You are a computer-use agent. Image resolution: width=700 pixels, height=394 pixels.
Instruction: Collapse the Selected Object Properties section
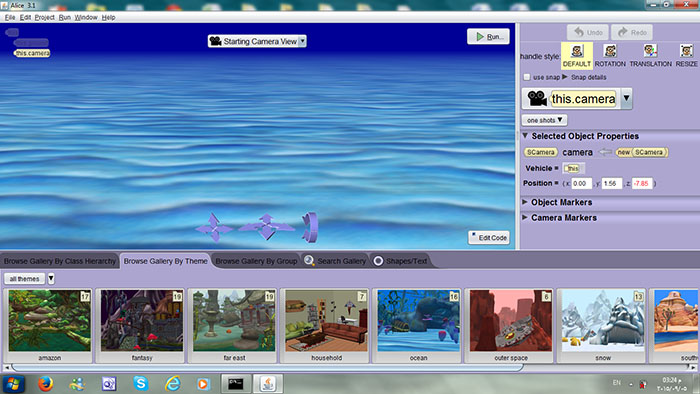pos(525,136)
